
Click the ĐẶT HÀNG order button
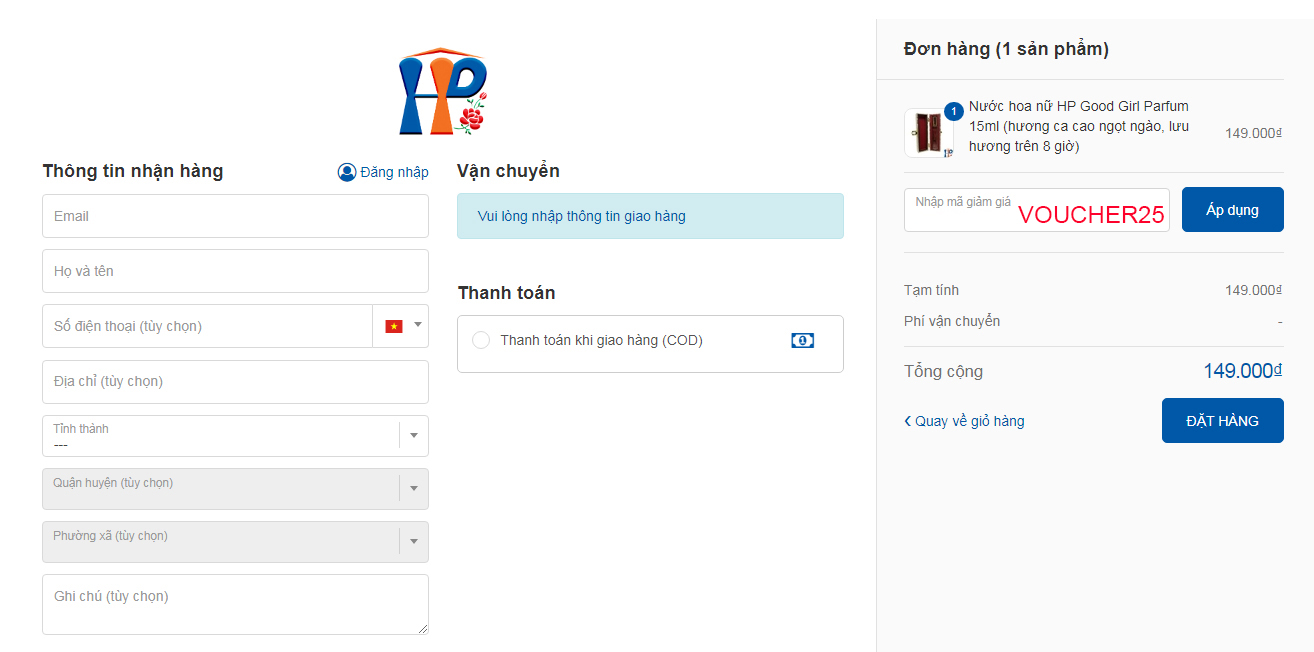(1222, 421)
